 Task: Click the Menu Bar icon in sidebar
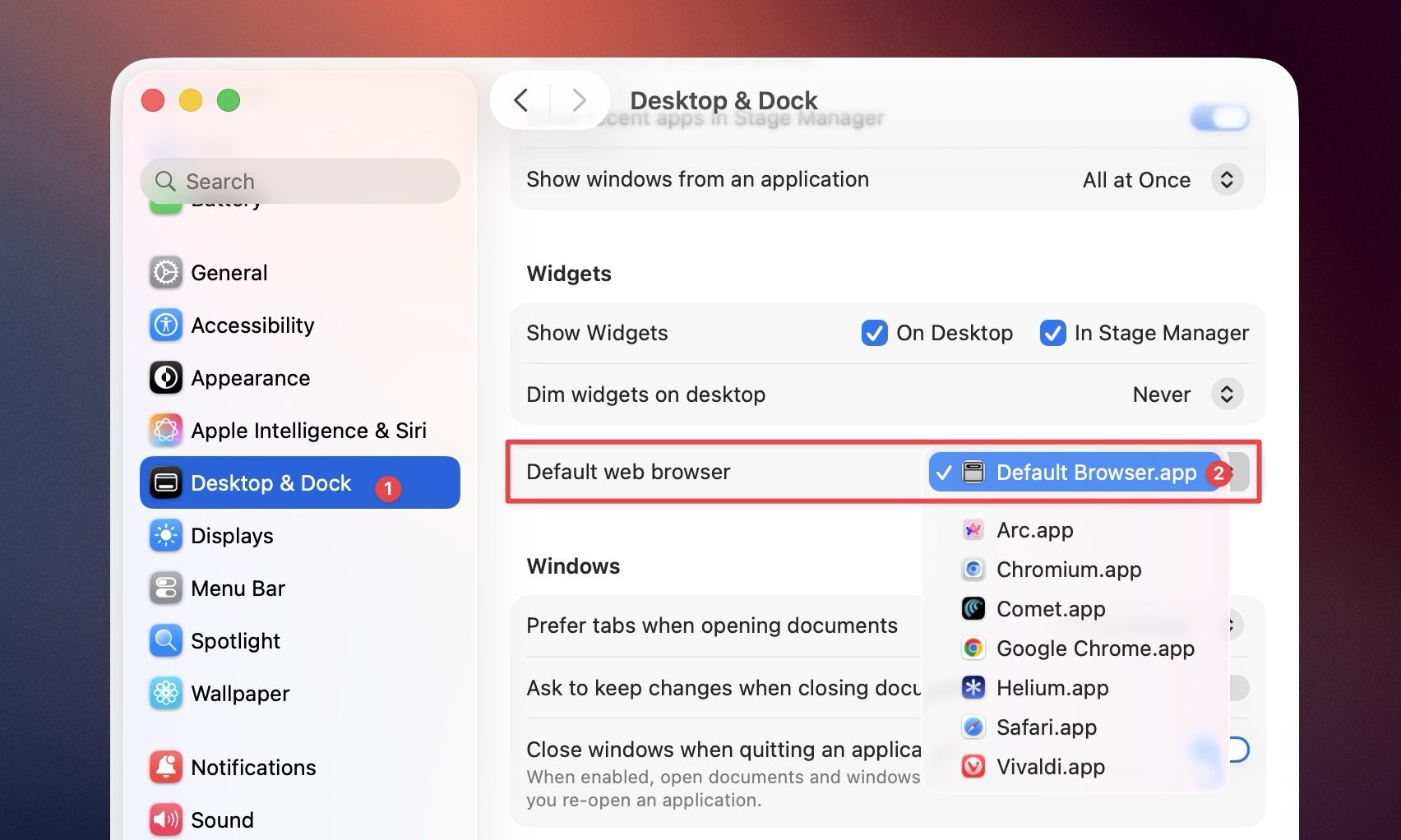(165, 588)
